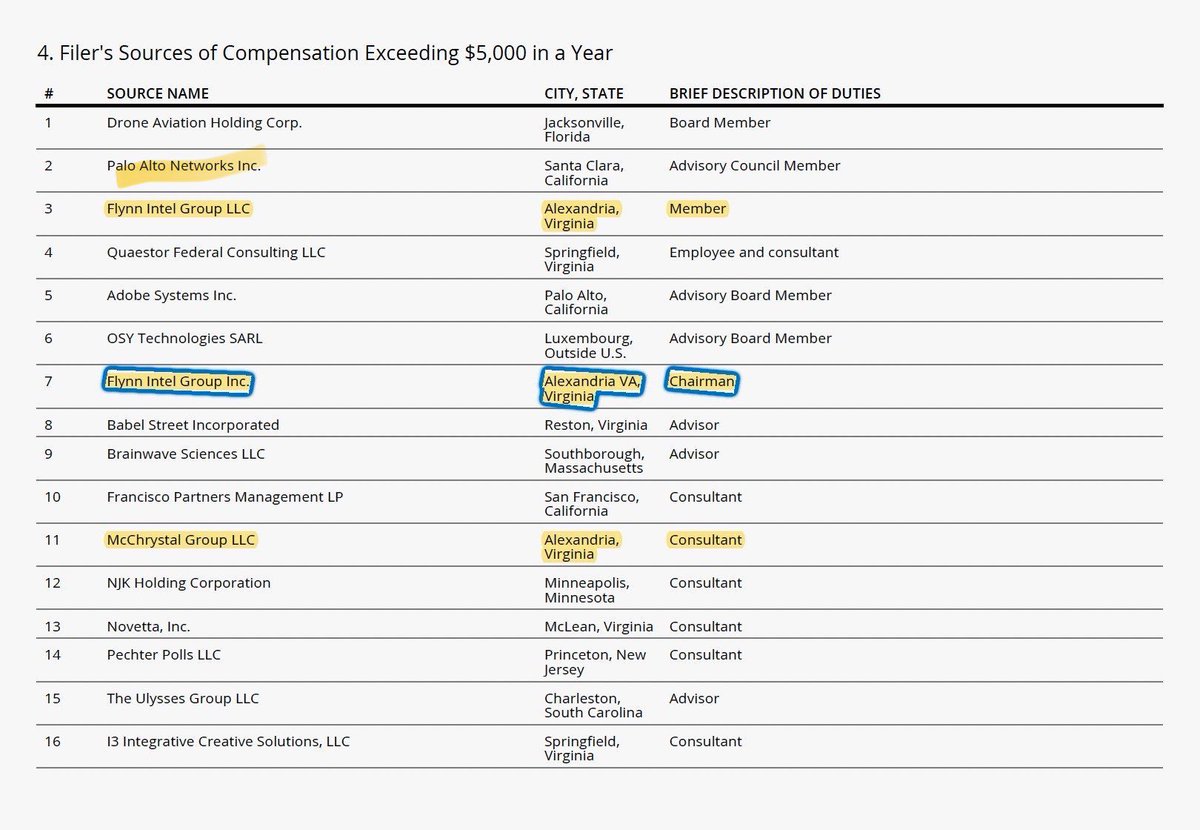
Task: Select the Pechter Polls LLC entry
Action: 164,655
